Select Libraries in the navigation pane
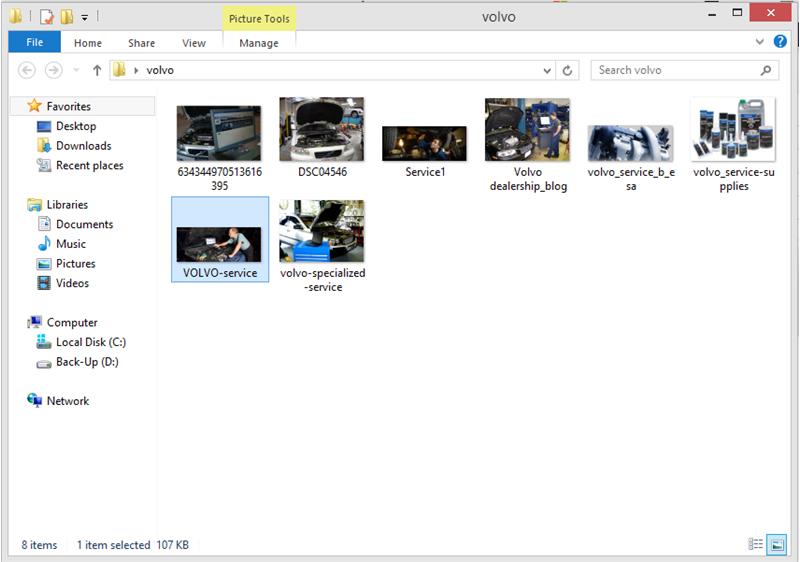This screenshot has height=562, width=800. [x=67, y=205]
